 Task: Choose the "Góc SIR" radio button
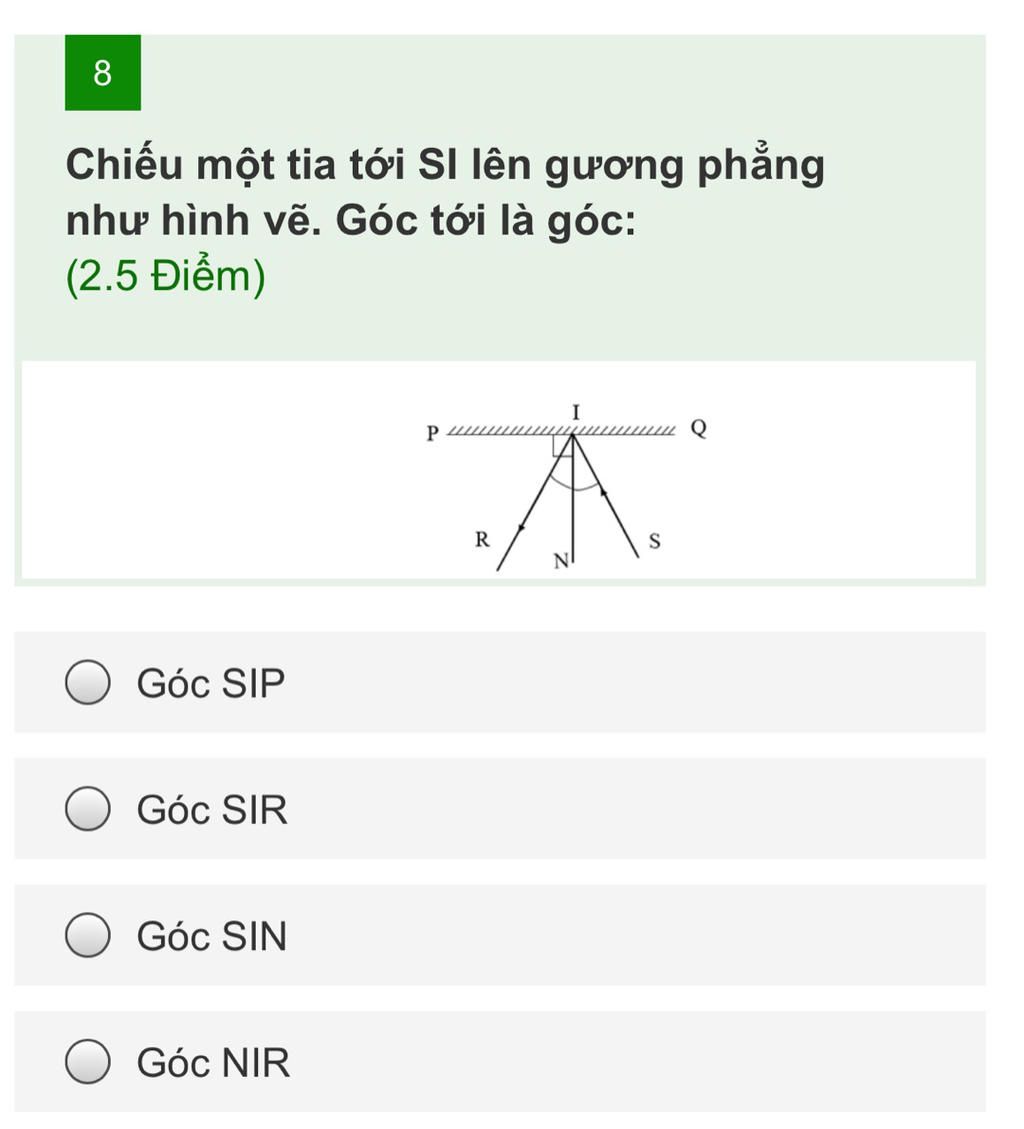pos(88,809)
